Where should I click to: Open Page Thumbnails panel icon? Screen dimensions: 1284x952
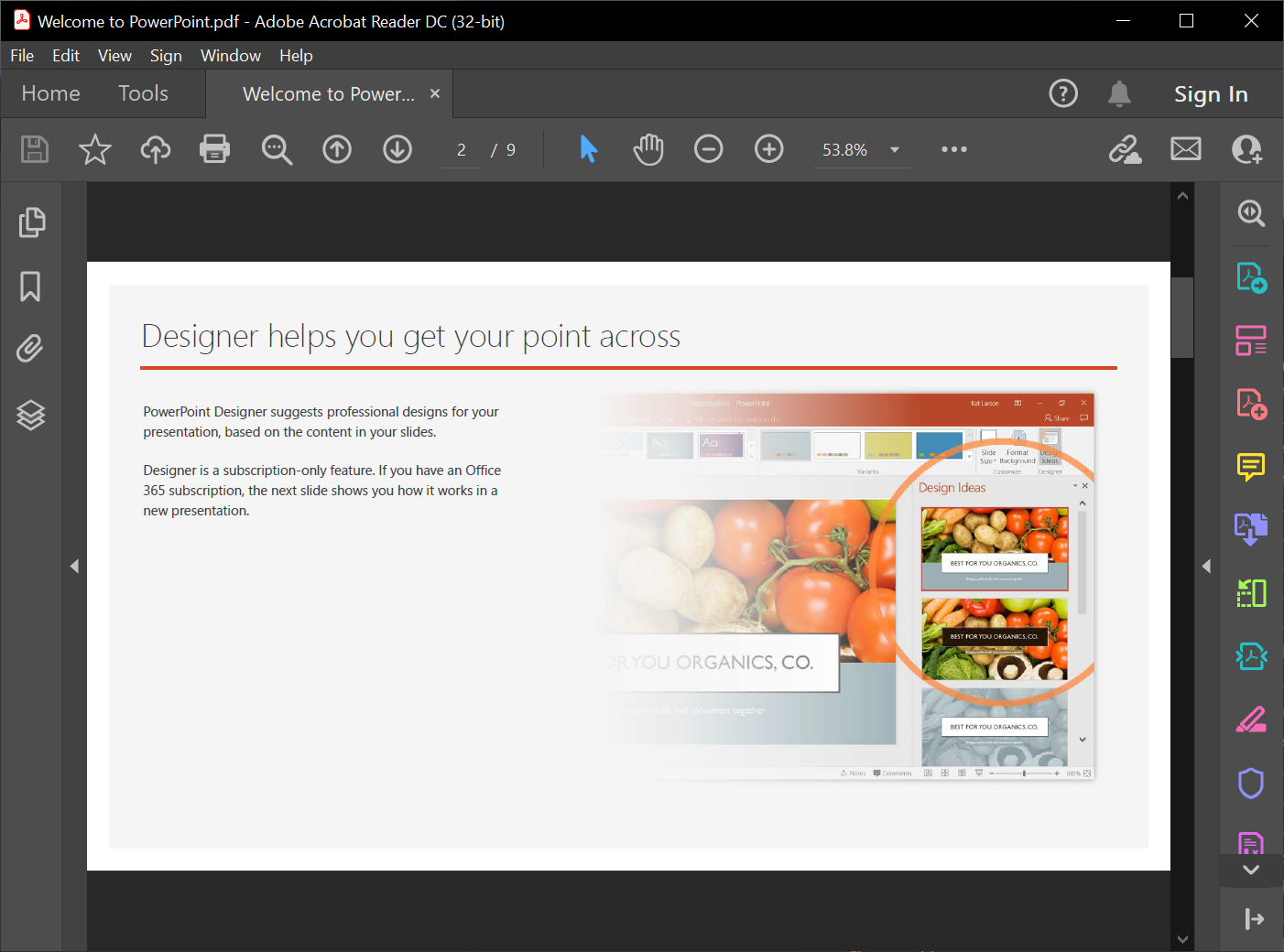tap(31, 222)
